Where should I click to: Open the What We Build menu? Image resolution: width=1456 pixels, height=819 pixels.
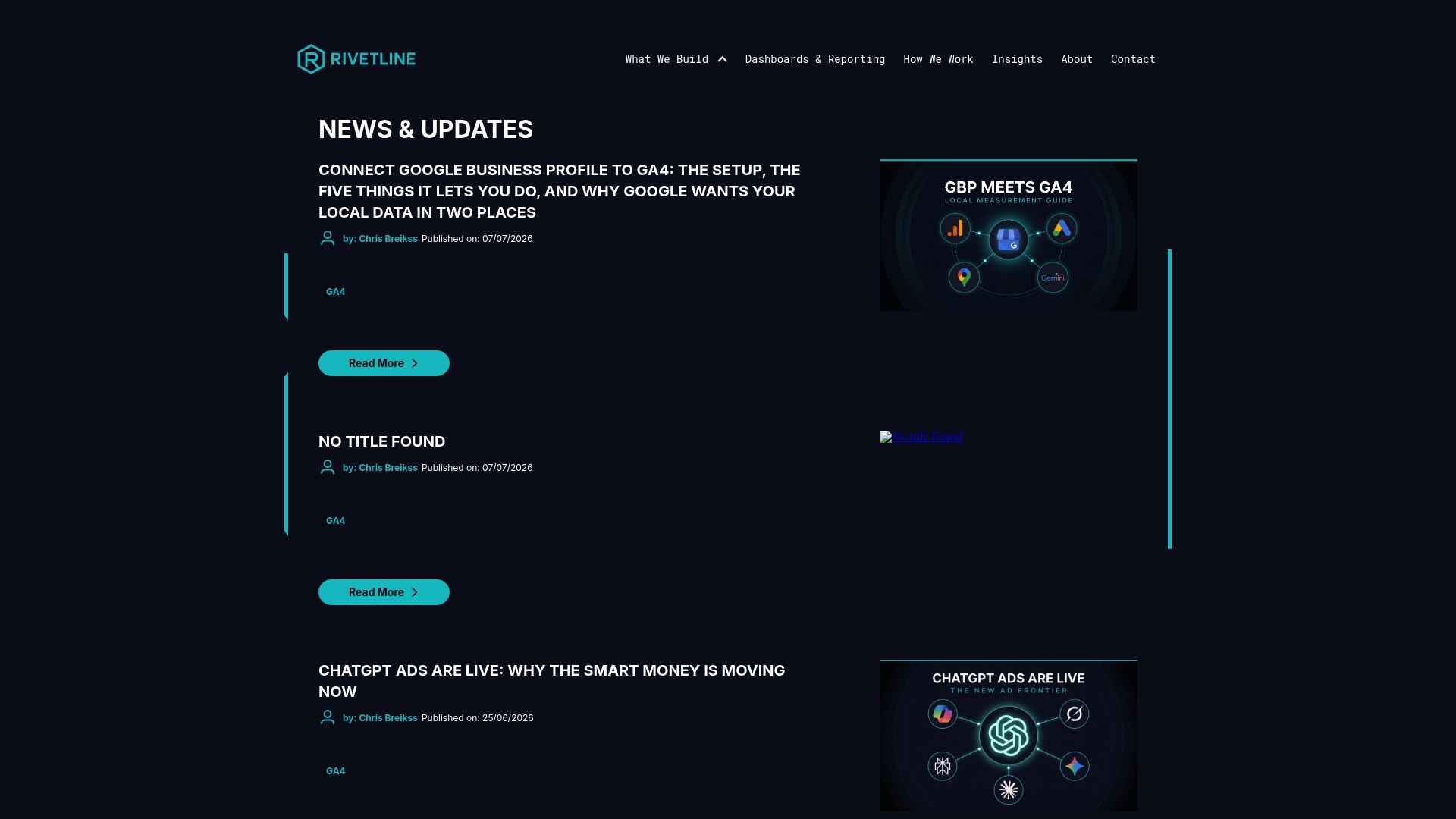pyautogui.click(x=667, y=59)
